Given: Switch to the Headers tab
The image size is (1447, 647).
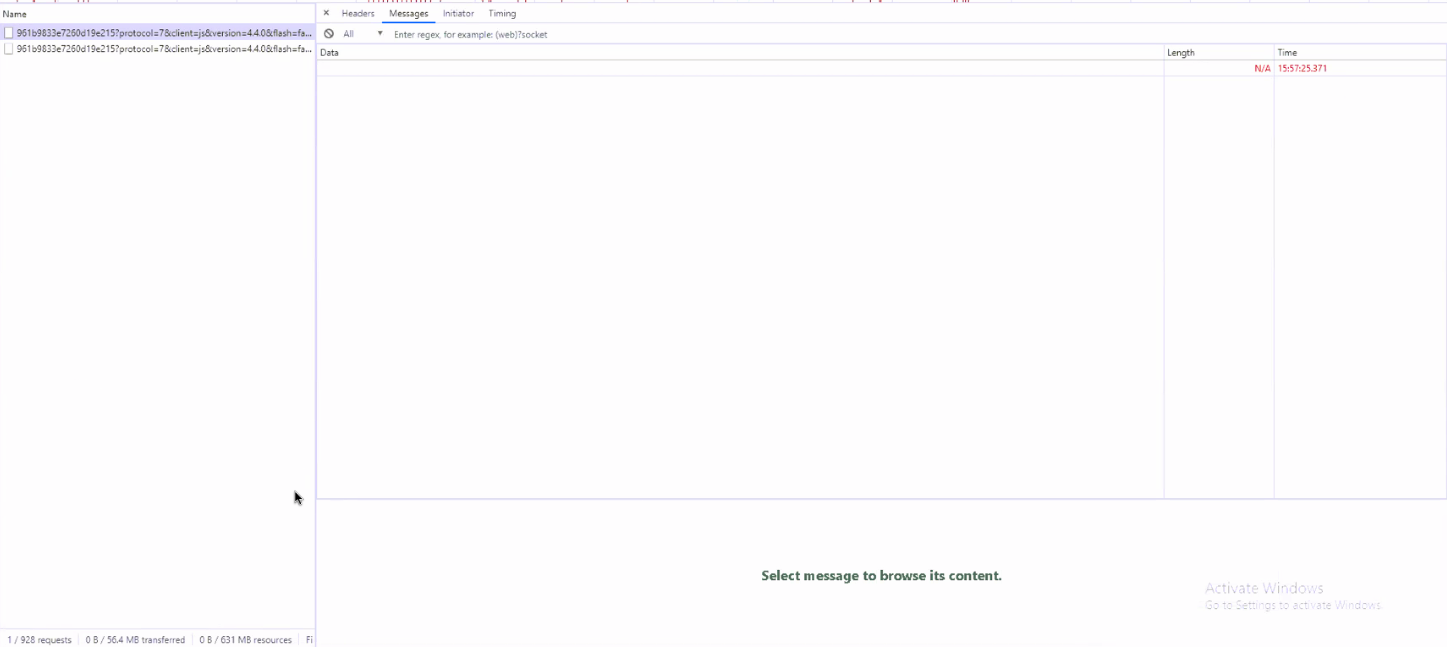Looking at the screenshot, I should pyautogui.click(x=357, y=13).
